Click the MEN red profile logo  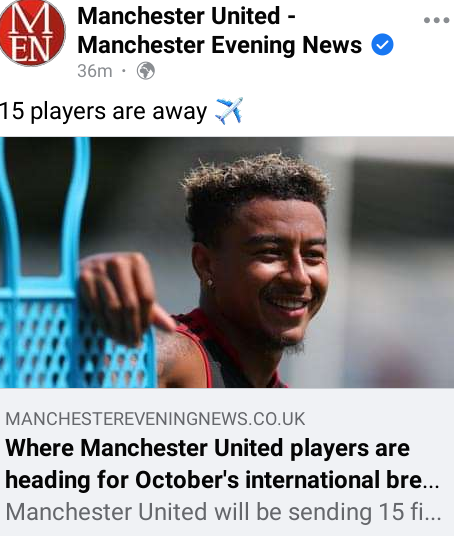point(32,33)
